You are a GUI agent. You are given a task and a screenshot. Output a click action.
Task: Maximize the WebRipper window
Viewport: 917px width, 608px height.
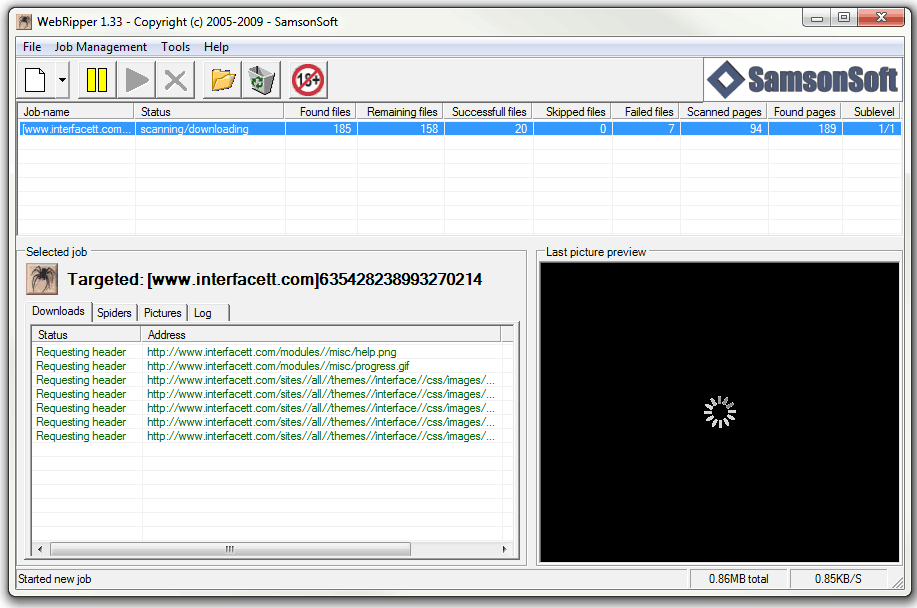(x=844, y=18)
